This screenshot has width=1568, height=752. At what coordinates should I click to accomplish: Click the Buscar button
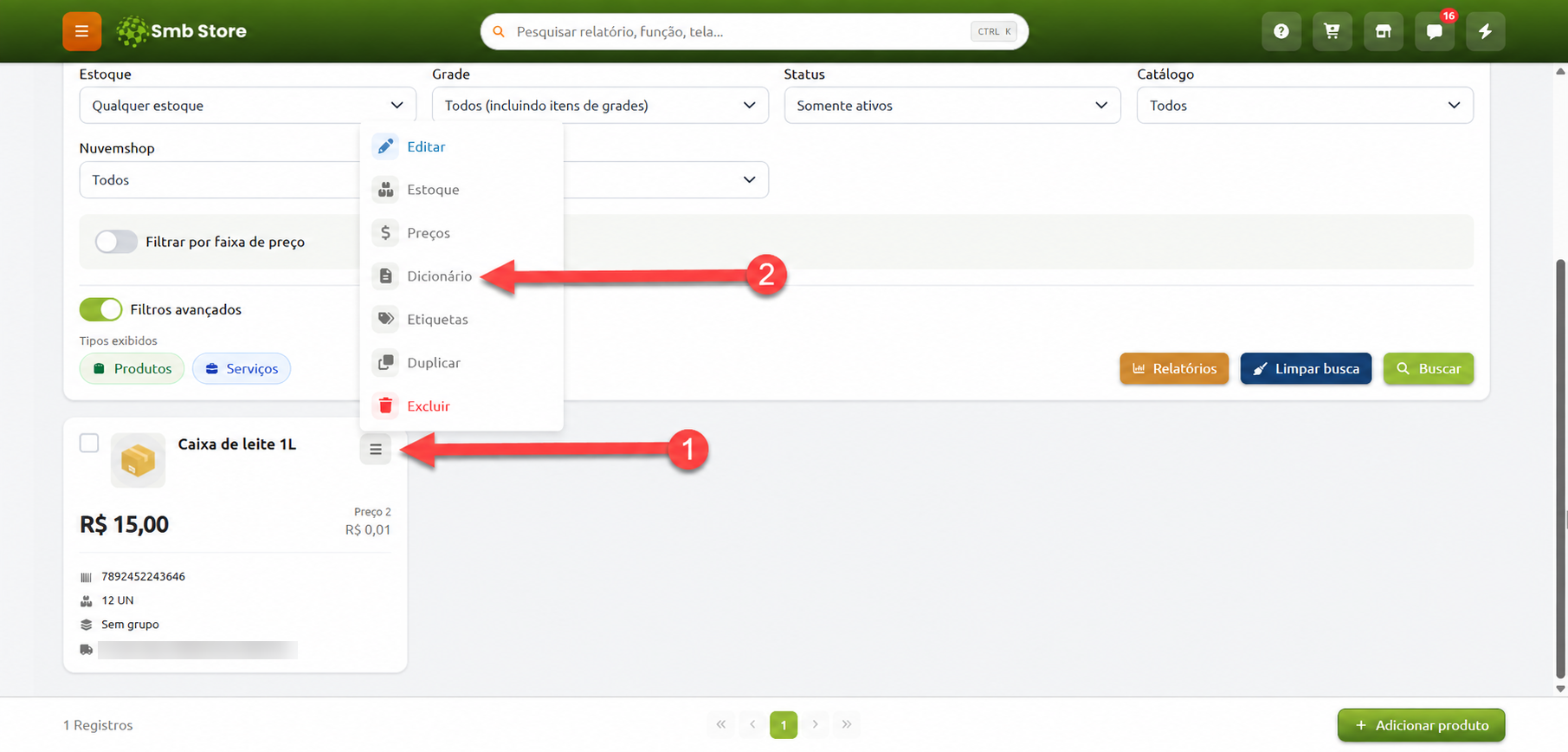[1429, 368]
